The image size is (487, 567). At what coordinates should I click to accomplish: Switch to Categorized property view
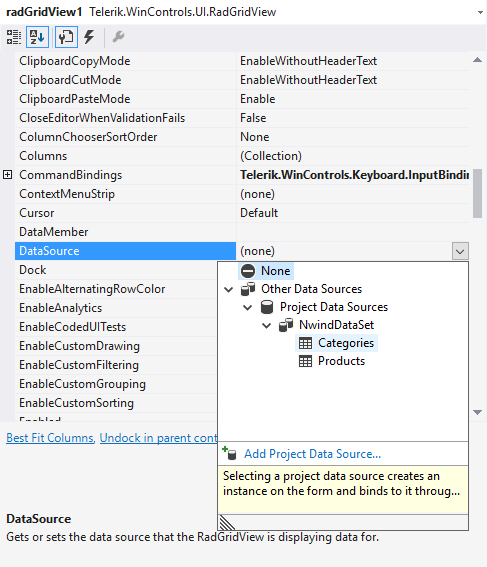(14, 37)
